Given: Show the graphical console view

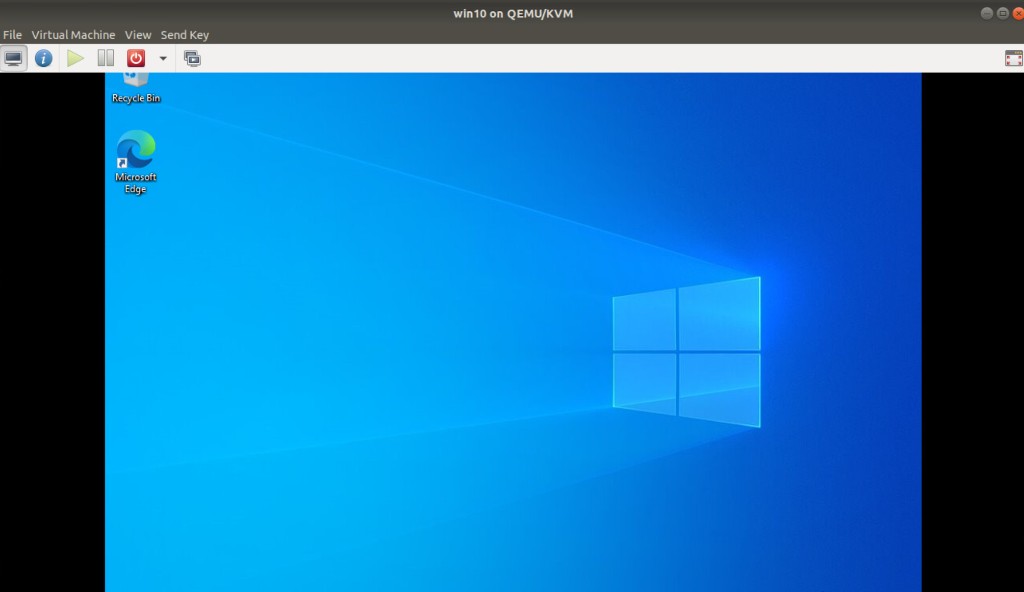Looking at the screenshot, I should click(x=14, y=58).
